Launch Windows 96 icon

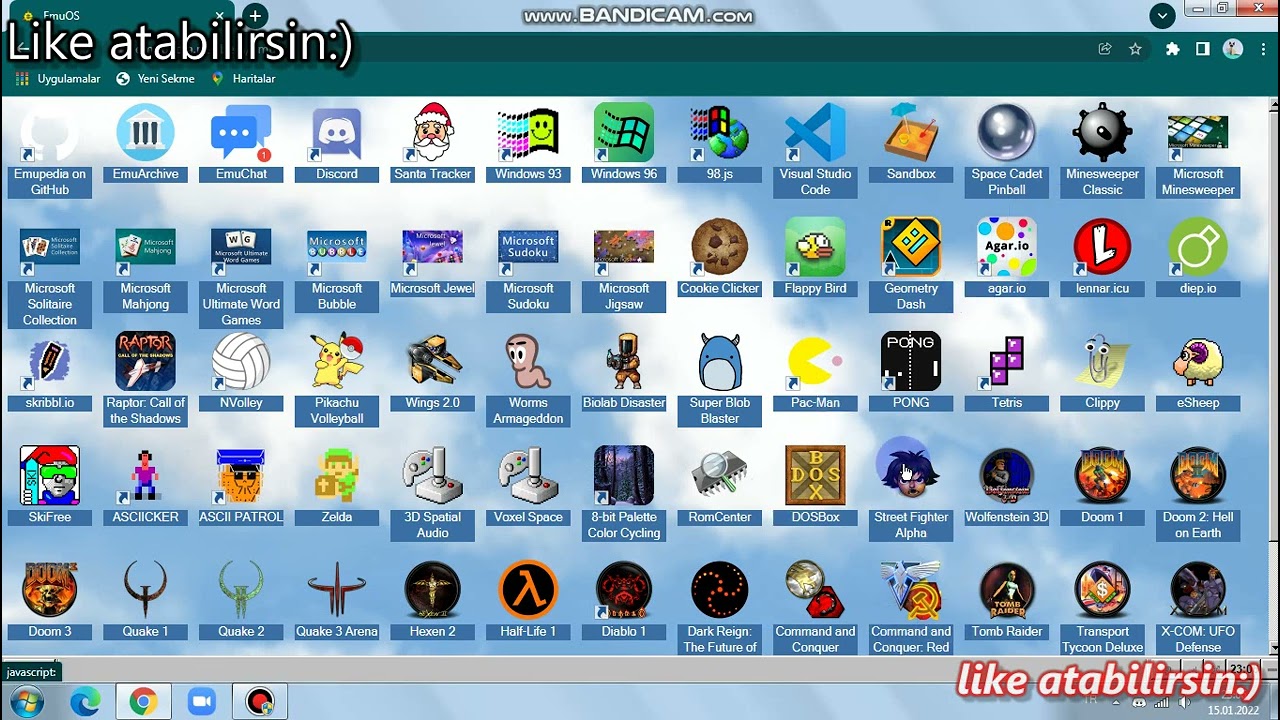tap(624, 133)
